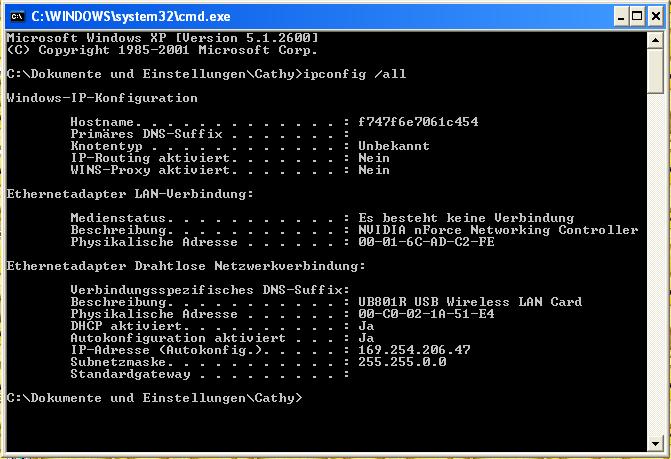Minimize the cmd.exe window
Image resolution: width=671 pixels, height=459 pixels.
(x=621, y=17)
